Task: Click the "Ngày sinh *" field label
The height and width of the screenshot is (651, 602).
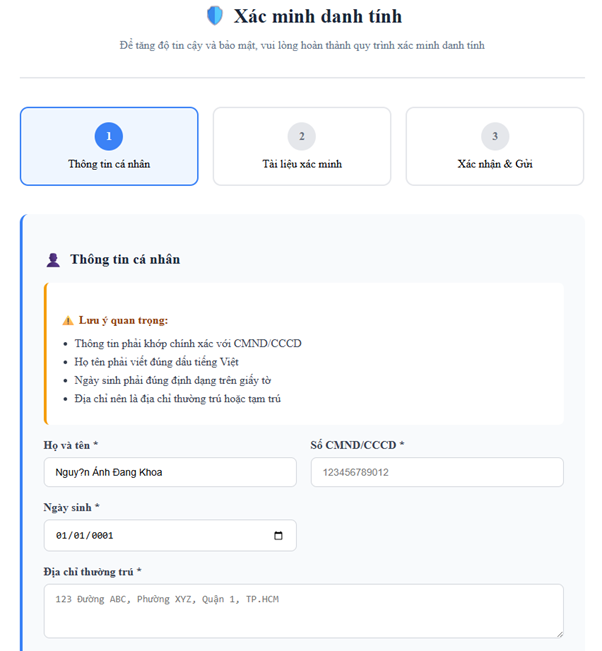Action: point(71,507)
